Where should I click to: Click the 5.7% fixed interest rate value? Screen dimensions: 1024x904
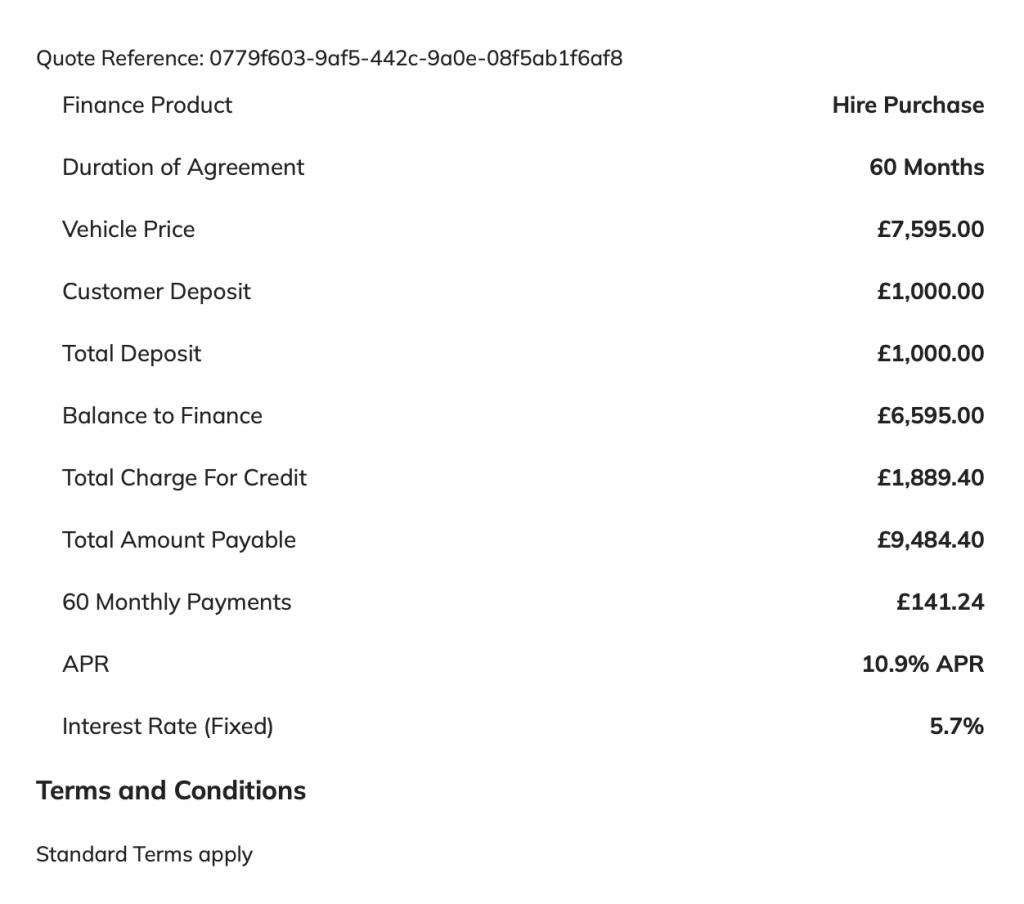pos(956,725)
